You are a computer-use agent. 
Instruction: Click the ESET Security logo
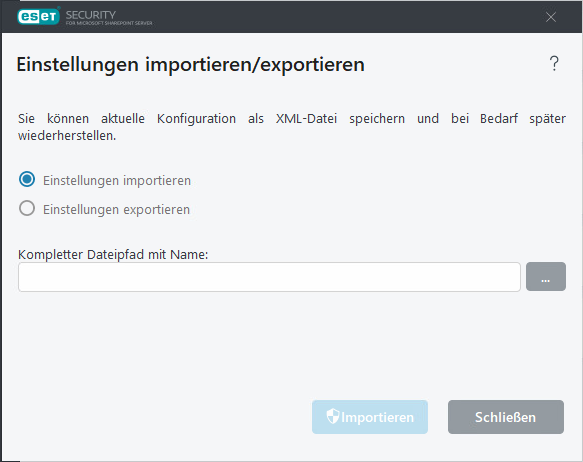pyautogui.click(x=85, y=17)
